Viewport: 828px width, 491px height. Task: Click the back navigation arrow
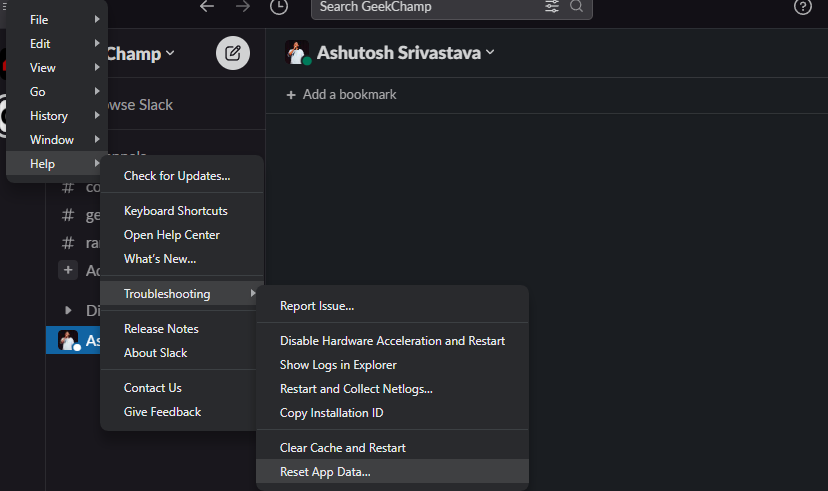[207, 7]
